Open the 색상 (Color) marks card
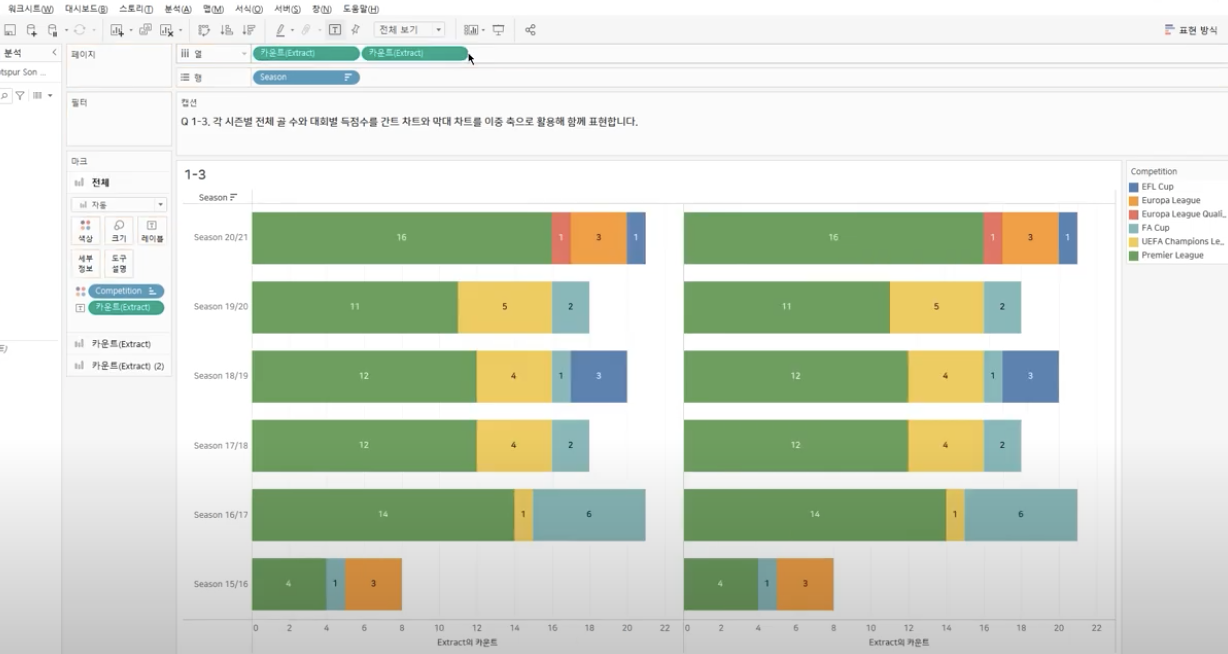This screenshot has width=1228, height=654. tap(85, 231)
